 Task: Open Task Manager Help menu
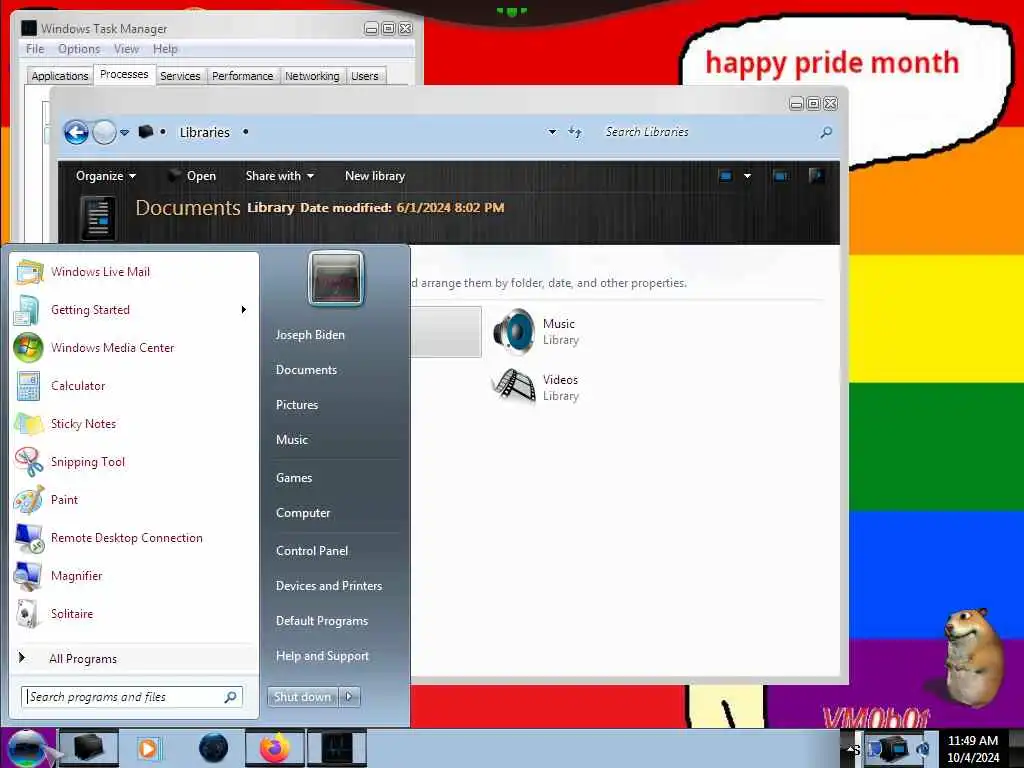[x=165, y=49]
